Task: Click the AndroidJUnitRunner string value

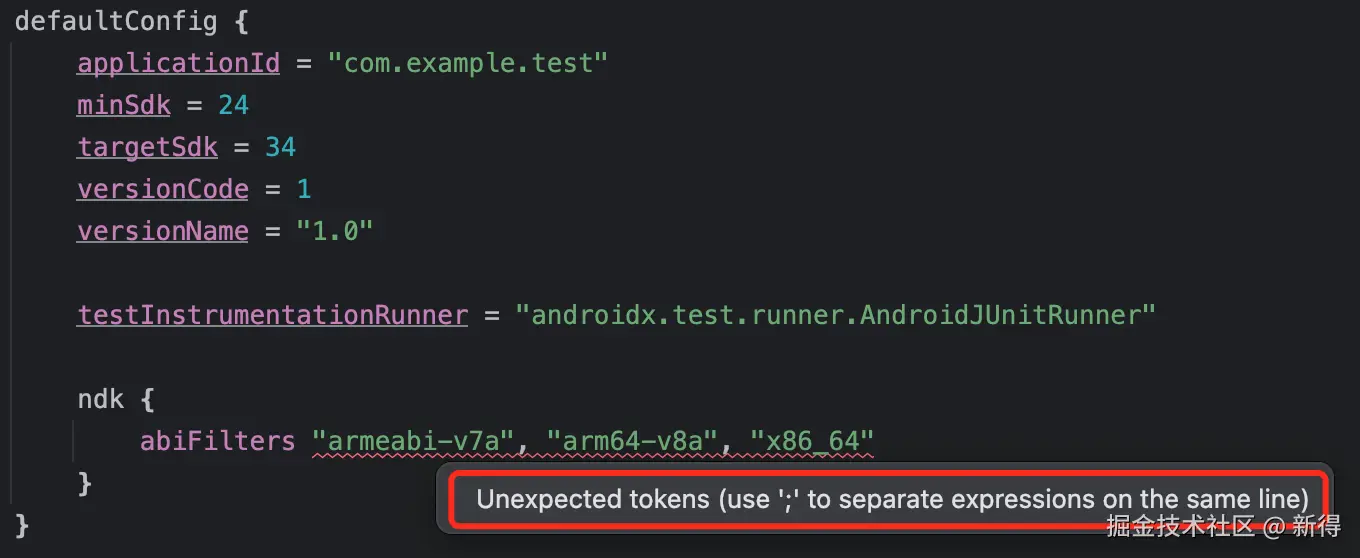Action: click(835, 315)
